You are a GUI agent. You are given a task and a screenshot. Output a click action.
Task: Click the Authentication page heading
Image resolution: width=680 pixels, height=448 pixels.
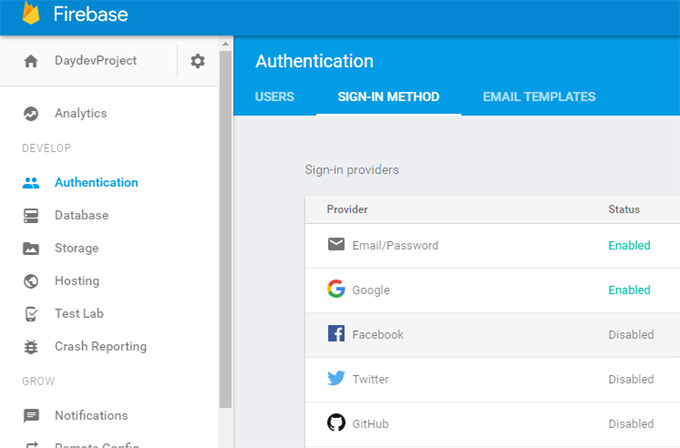click(x=314, y=61)
